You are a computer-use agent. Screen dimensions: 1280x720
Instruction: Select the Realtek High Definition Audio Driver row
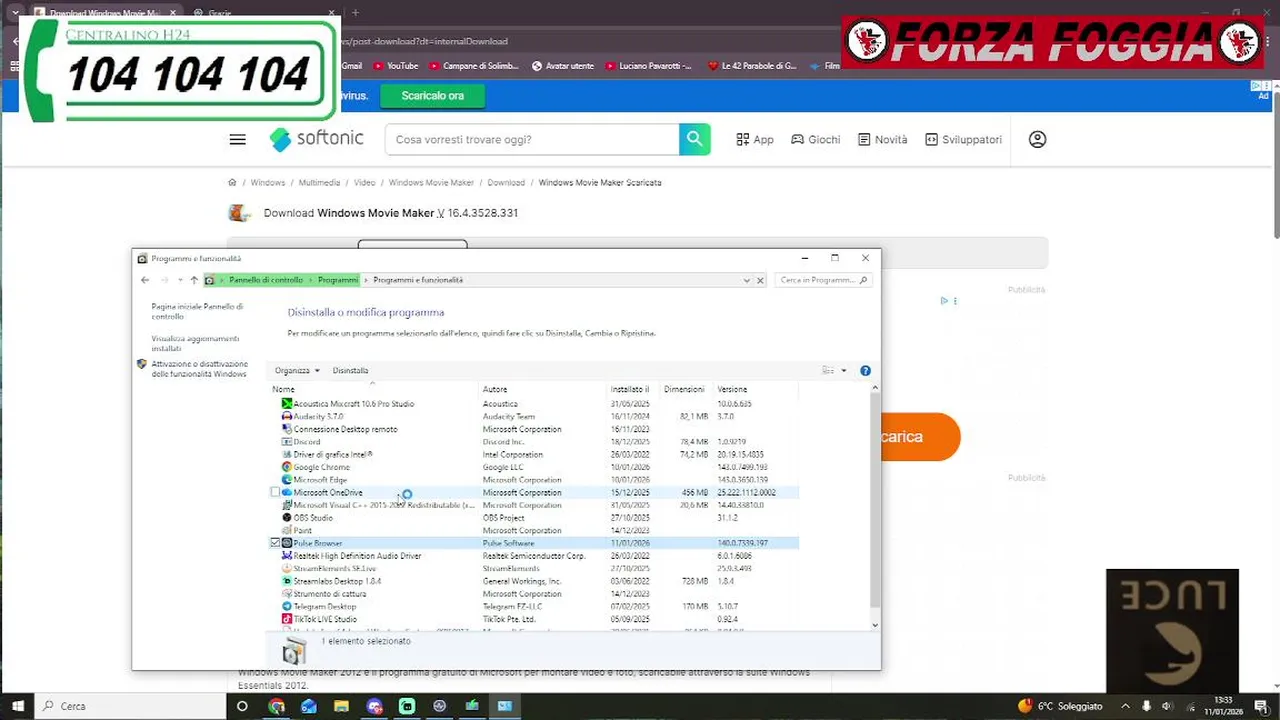tap(535, 556)
